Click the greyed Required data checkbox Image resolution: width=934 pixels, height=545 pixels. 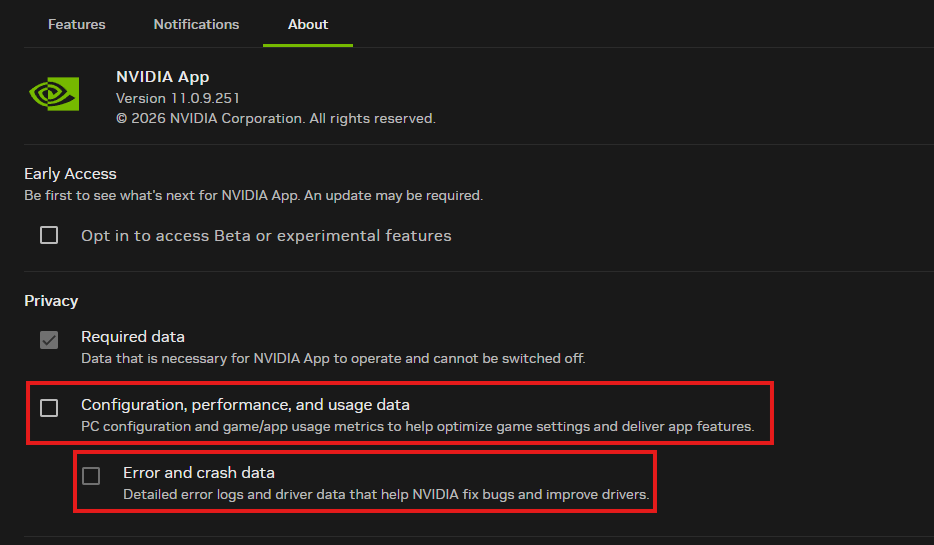tap(49, 340)
